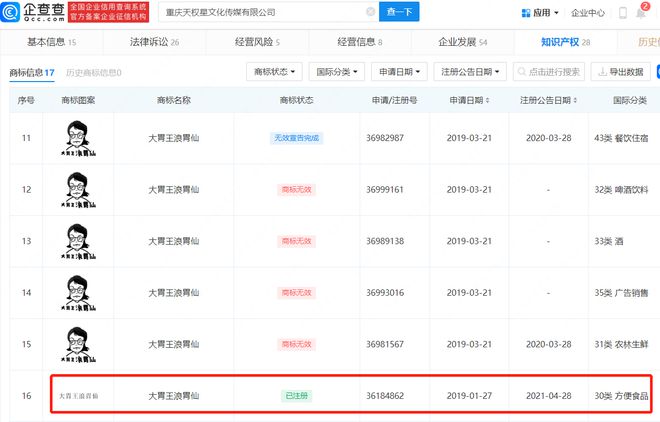Click registration number 36981567
Screen dimensions: 660x422
(x=385, y=344)
